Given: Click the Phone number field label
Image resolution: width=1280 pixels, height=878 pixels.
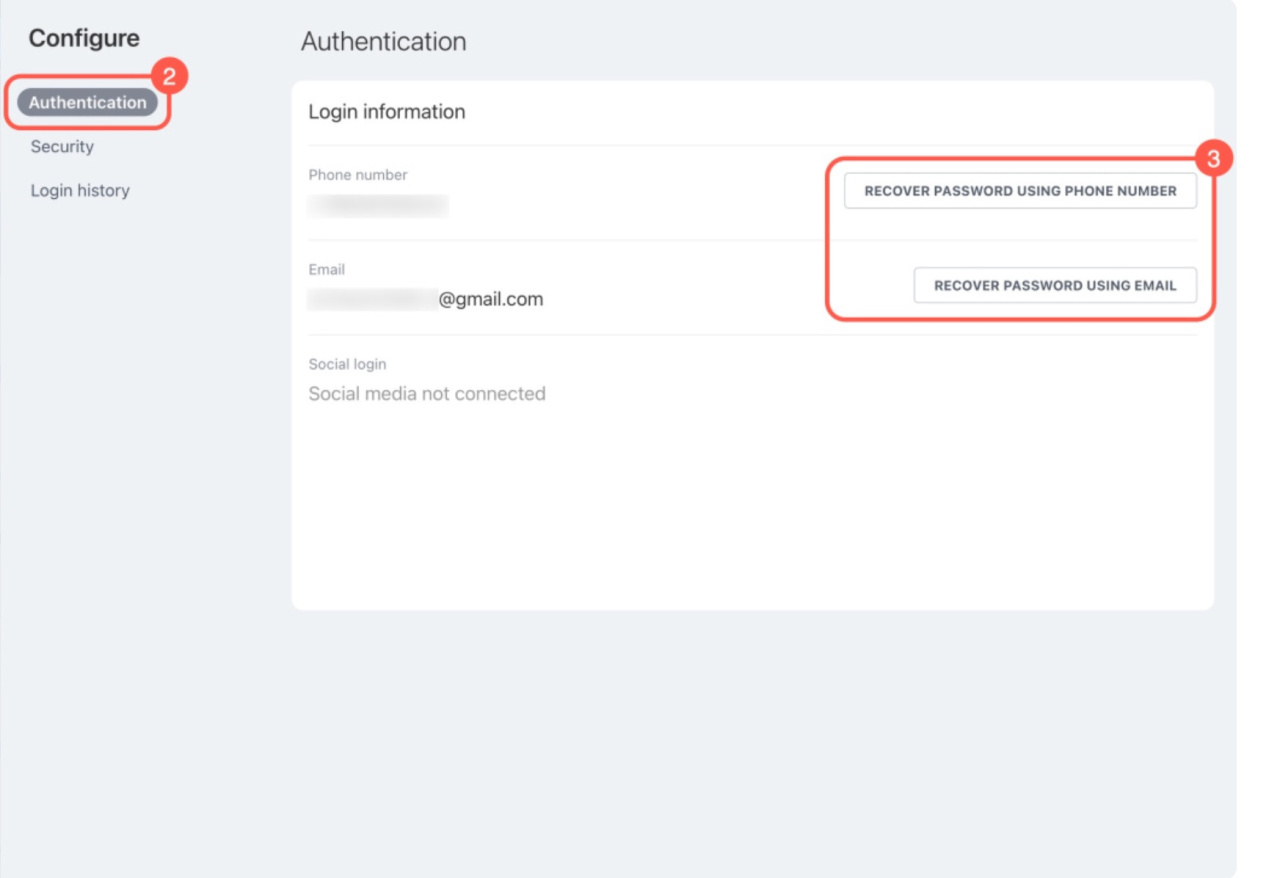Looking at the screenshot, I should coord(358,175).
